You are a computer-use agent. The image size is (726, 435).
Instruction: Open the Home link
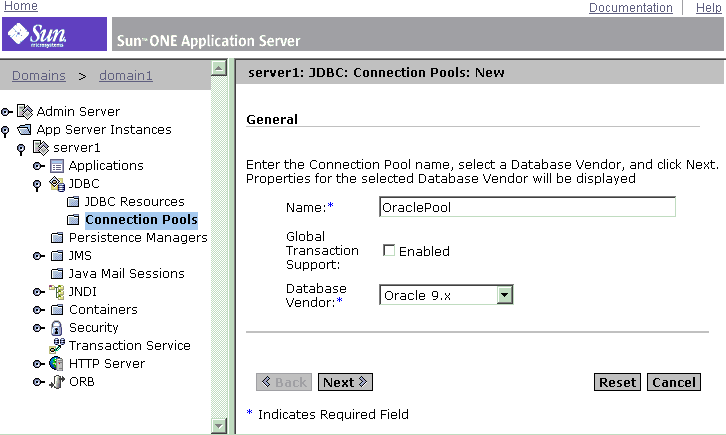click(x=21, y=6)
